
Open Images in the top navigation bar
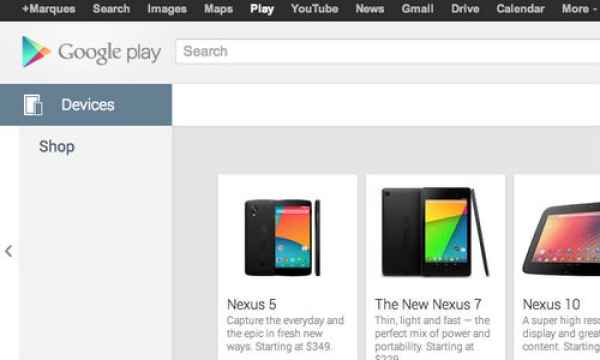pyautogui.click(x=167, y=8)
